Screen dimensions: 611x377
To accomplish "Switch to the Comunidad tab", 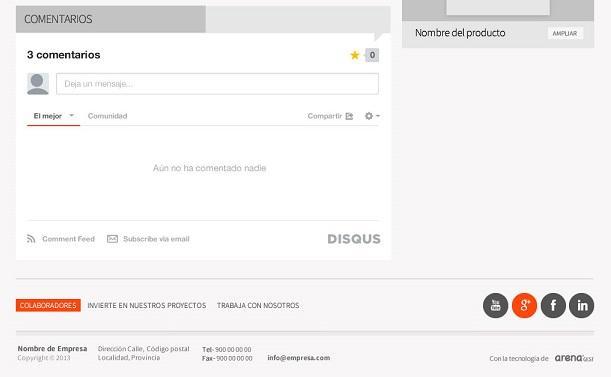I will coord(108,116).
